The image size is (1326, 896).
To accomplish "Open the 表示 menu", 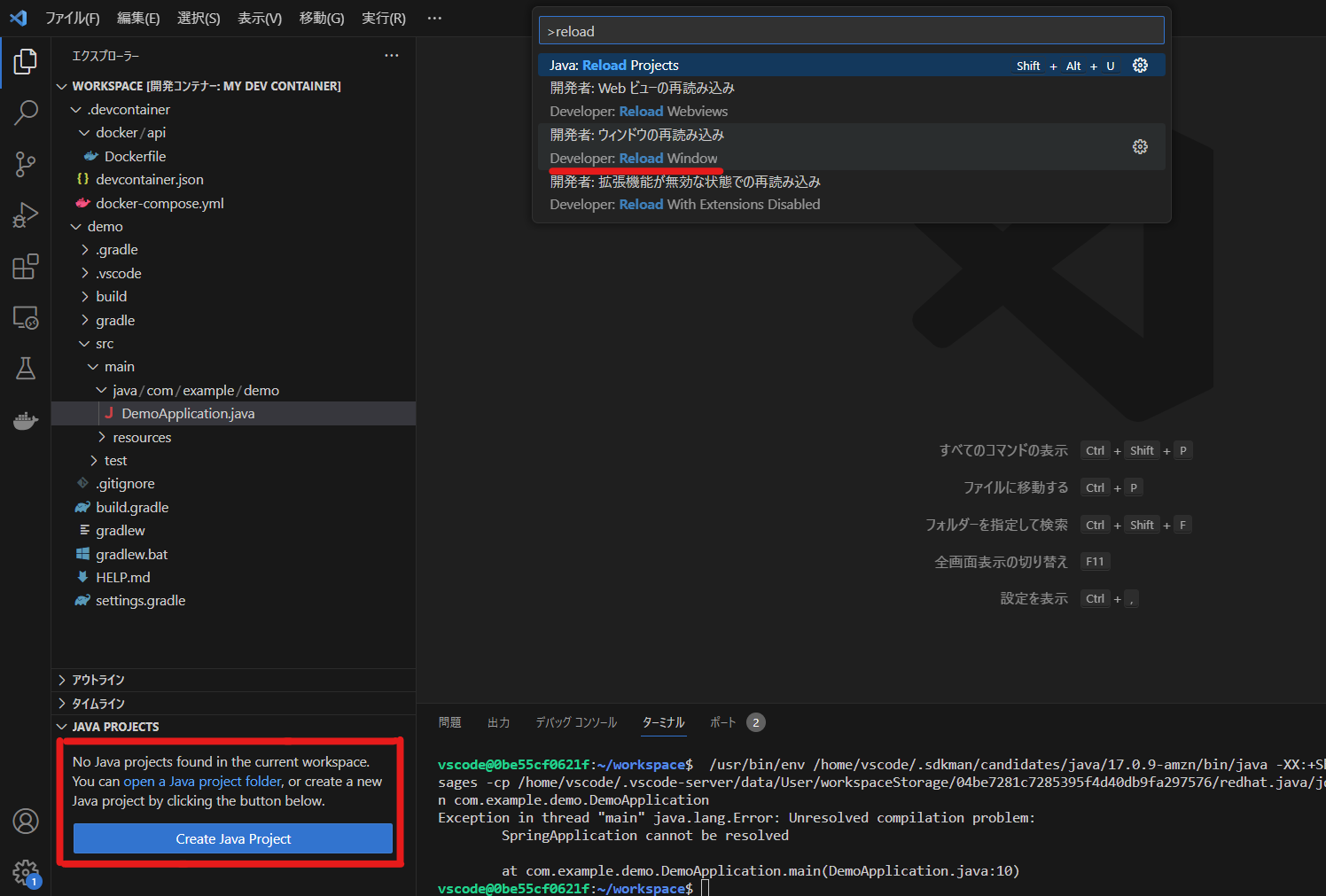I will coord(259,18).
